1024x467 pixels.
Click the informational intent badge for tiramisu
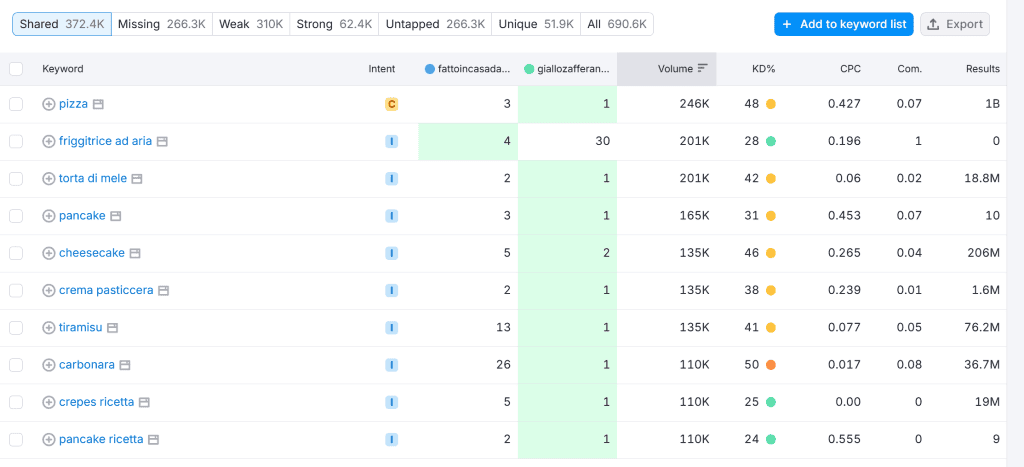pos(391,327)
